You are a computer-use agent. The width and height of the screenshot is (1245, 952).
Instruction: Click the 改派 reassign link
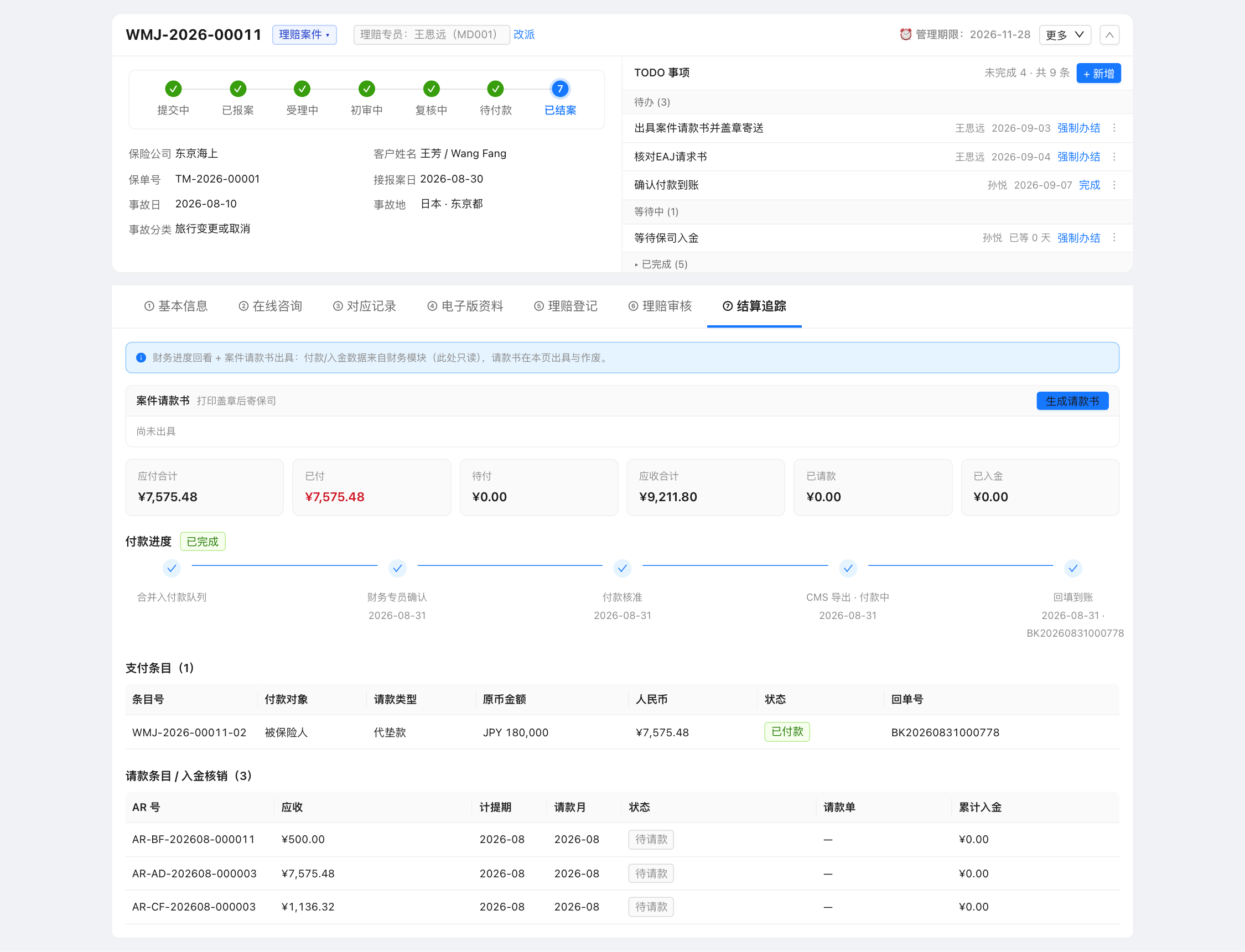click(524, 34)
